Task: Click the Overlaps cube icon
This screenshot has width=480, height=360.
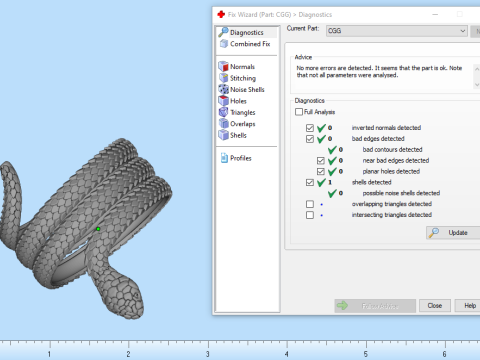Action: pos(223,123)
